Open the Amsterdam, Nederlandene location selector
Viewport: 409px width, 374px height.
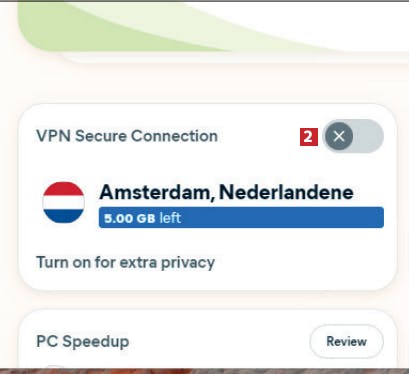tap(226, 192)
